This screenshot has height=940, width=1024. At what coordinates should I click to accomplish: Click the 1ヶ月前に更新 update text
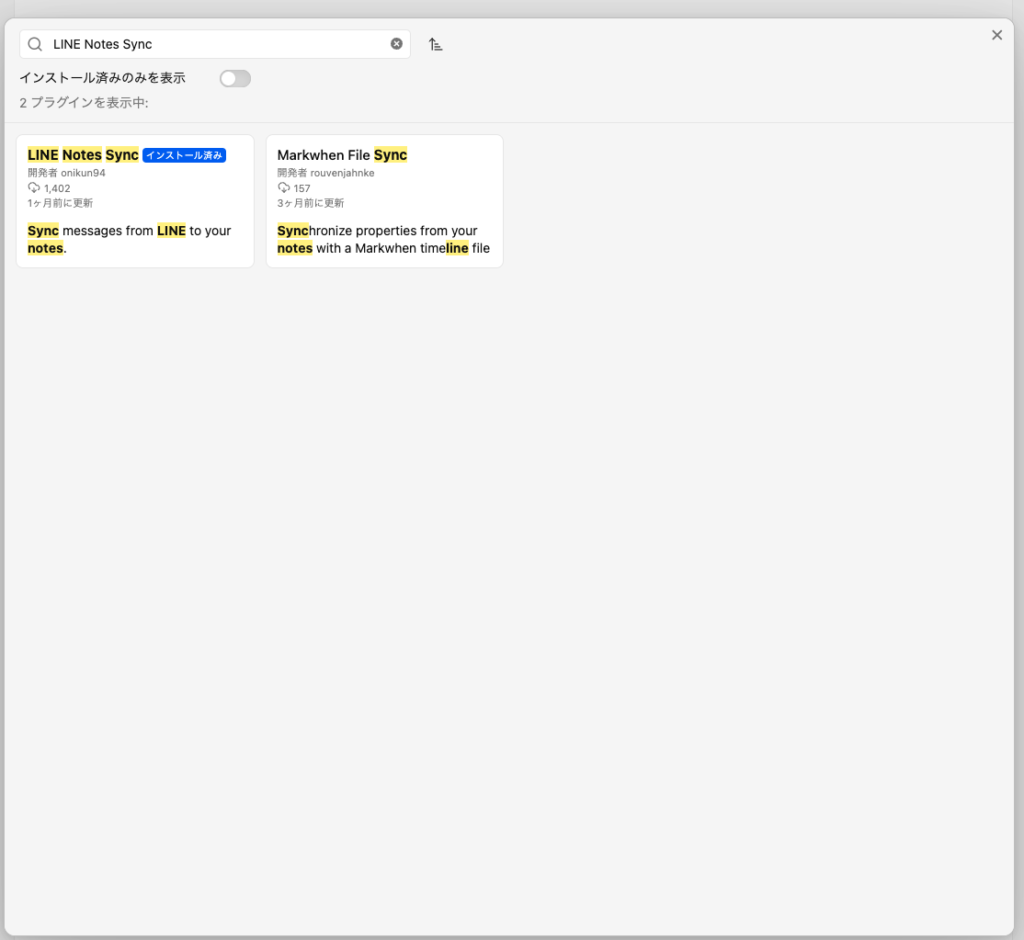pos(60,203)
